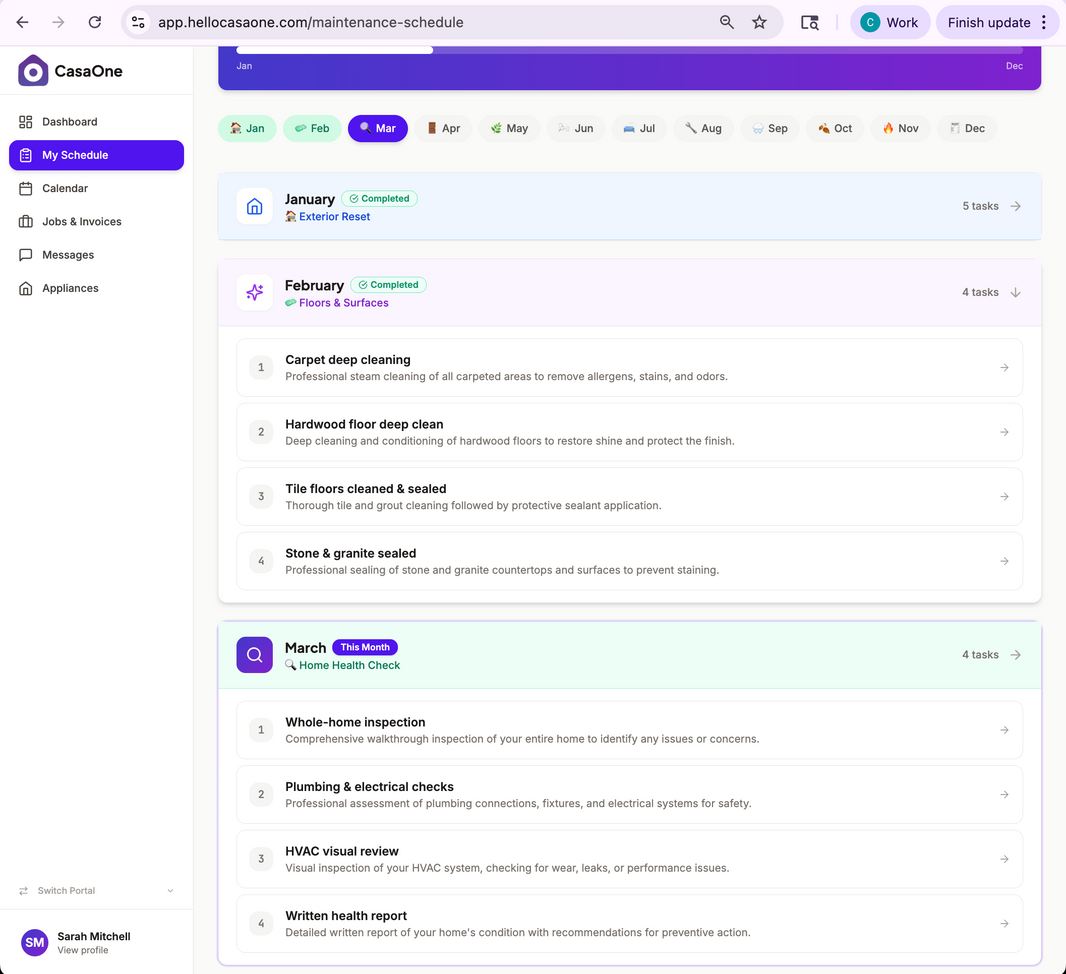Viewport: 1066px width, 974px height.
Task: Click the March magnifier icon
Action: (x=254, y=655)
